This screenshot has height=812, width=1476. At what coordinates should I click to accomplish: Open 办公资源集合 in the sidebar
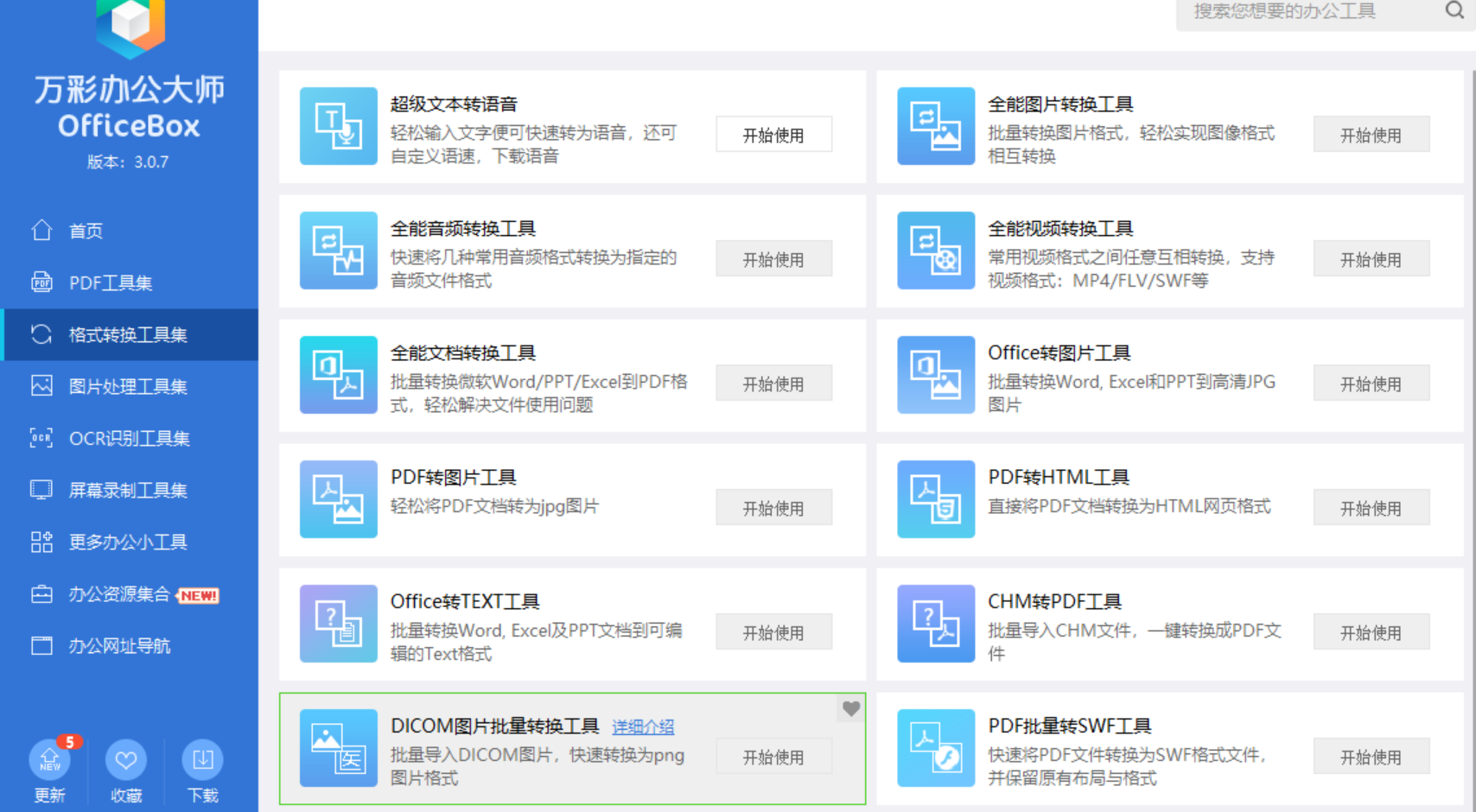coord(130,593)
